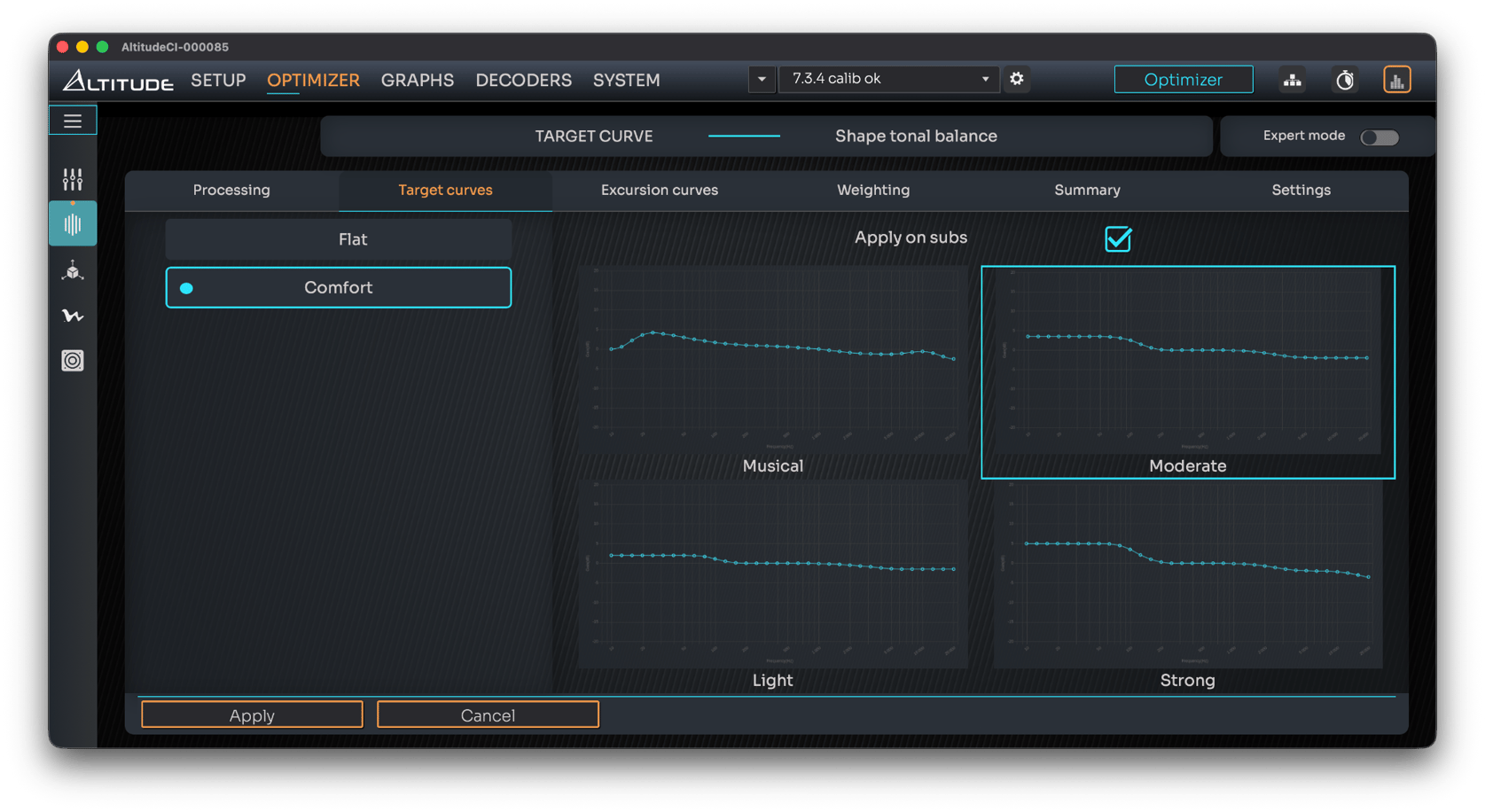The height and width of the screenshot is (812, 1485).
Task: Open the DECODERS menu
Action: [x=524, y=81]
